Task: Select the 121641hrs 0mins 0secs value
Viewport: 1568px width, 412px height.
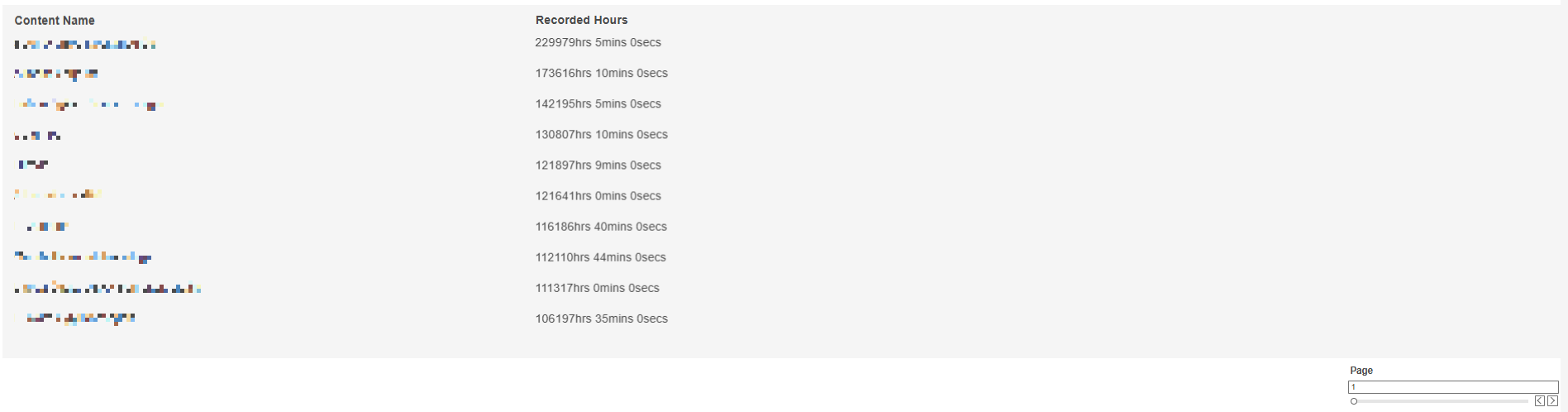Action: coord(598,195)
